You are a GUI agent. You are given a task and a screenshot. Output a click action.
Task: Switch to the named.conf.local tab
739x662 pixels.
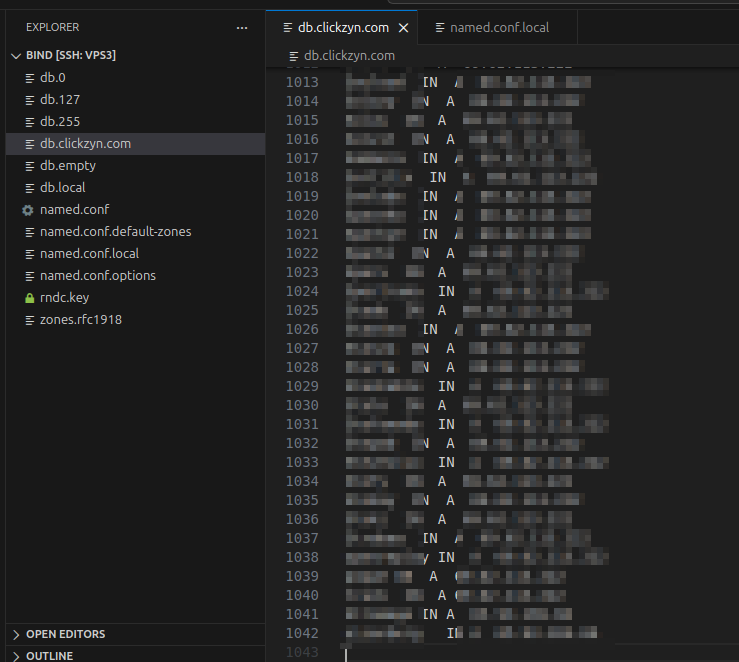tap(498, 28)
